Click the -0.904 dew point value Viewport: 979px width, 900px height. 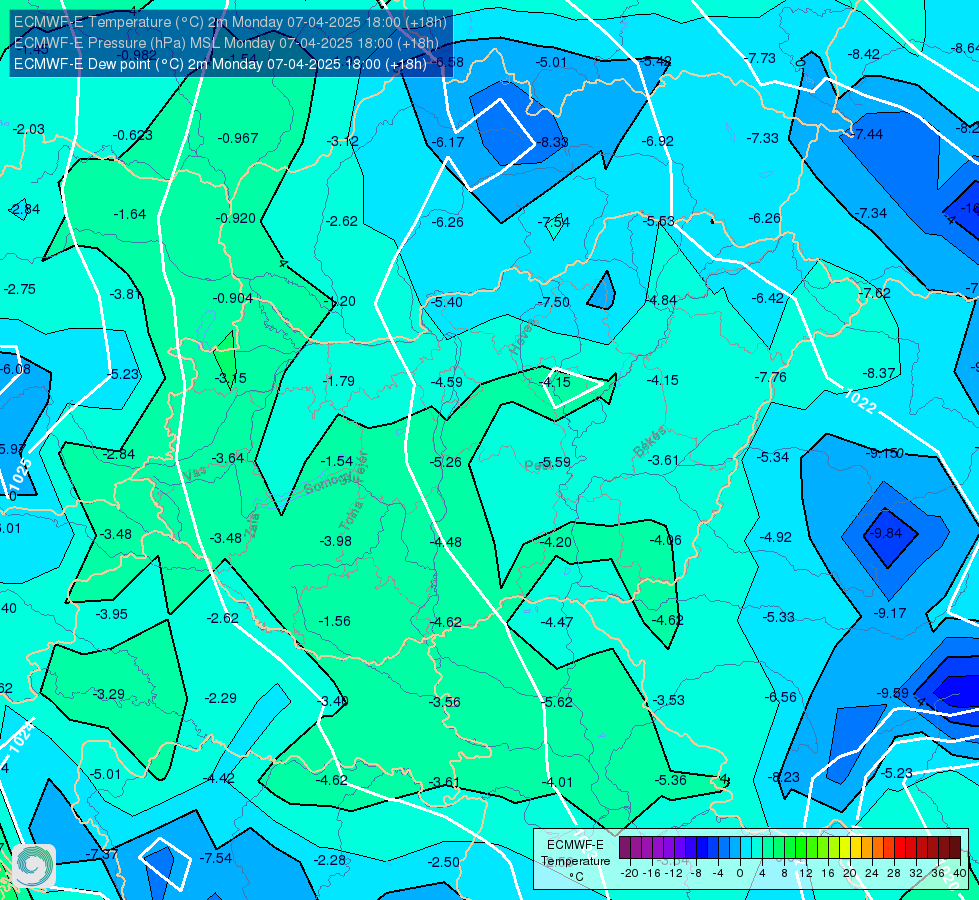pos(233,298)
